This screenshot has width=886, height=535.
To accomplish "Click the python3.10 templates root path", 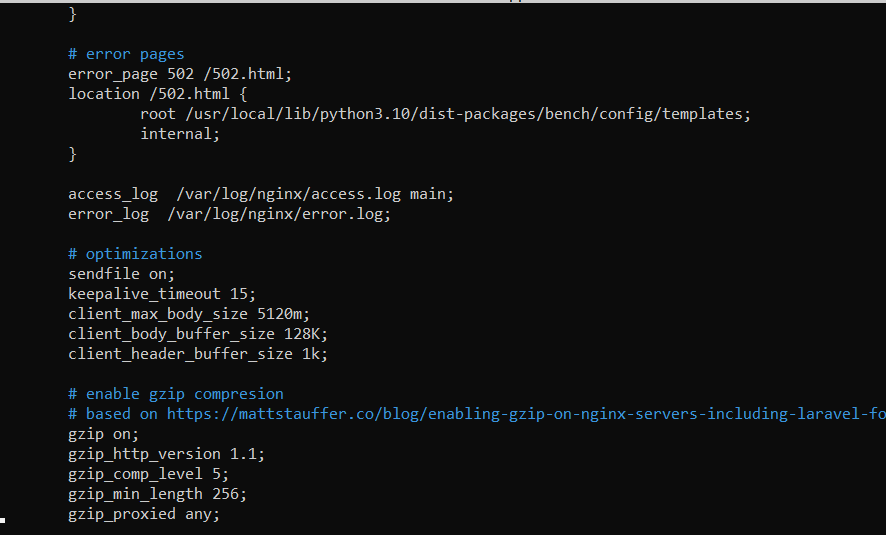I will point(468,114).
